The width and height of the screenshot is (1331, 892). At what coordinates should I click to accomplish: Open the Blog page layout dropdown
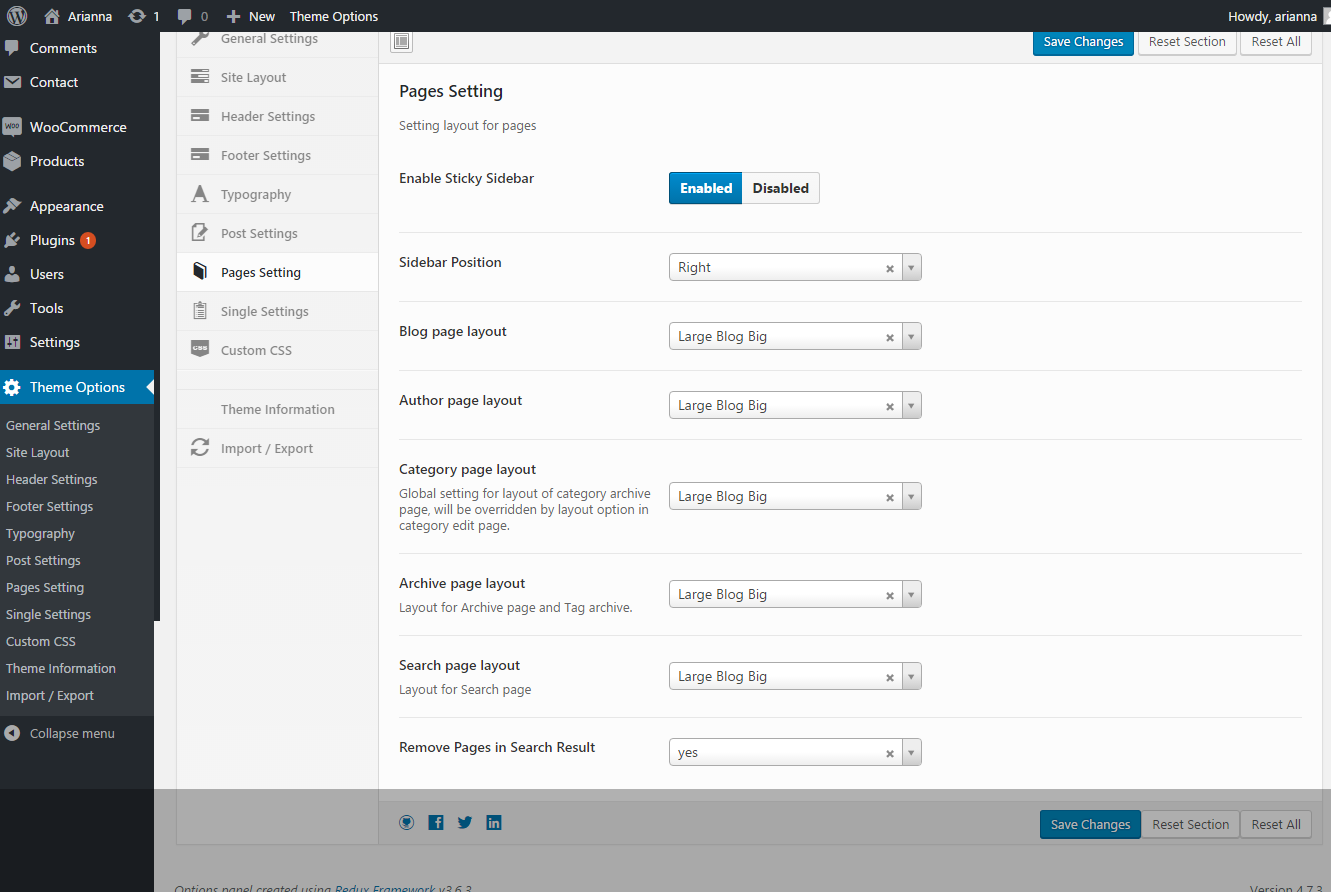pos(910,337)
